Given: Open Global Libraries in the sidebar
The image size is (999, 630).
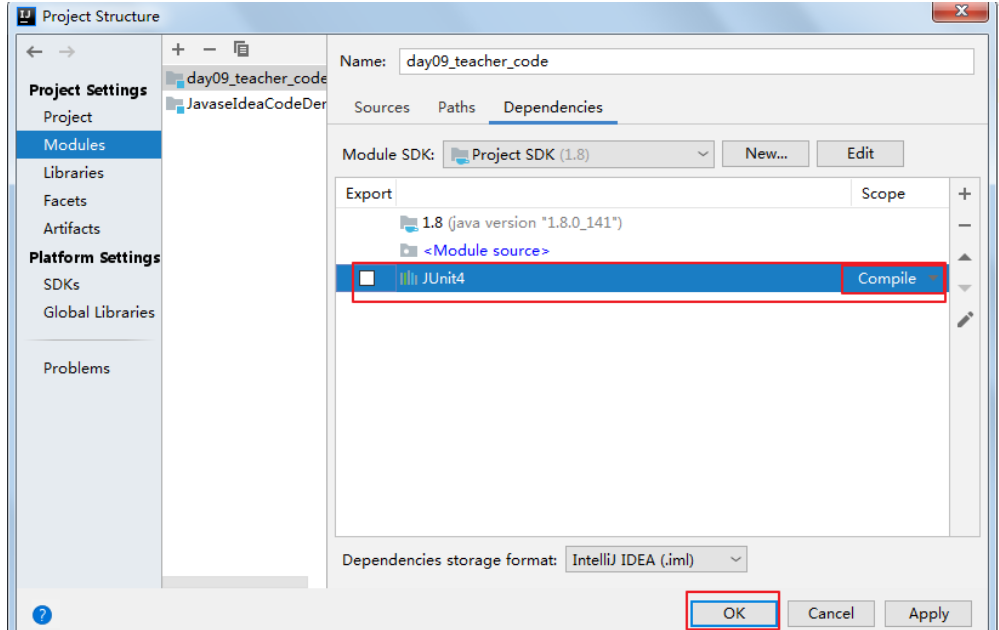Looking at the screenshot, I should click(x=99, y=312).
